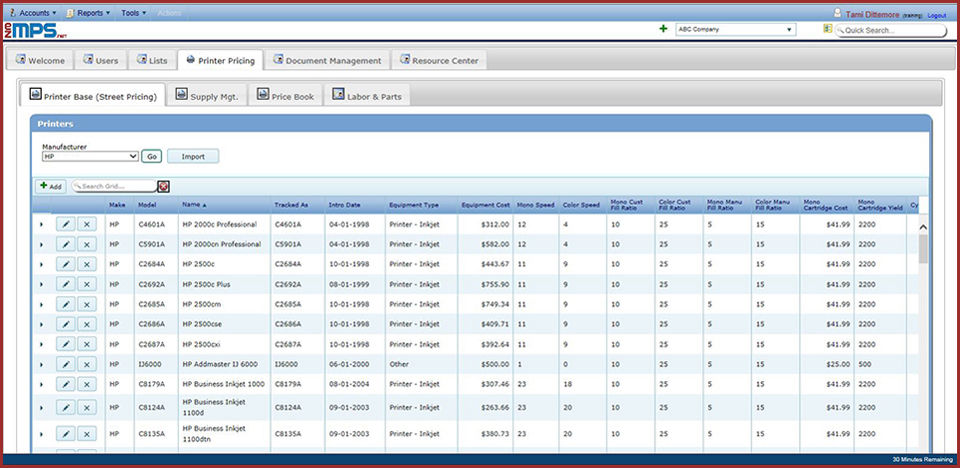Screen dimensions: 960x468
Task: Delete the HP 2000cn Professional row
Action: click(x=86, y=244)
